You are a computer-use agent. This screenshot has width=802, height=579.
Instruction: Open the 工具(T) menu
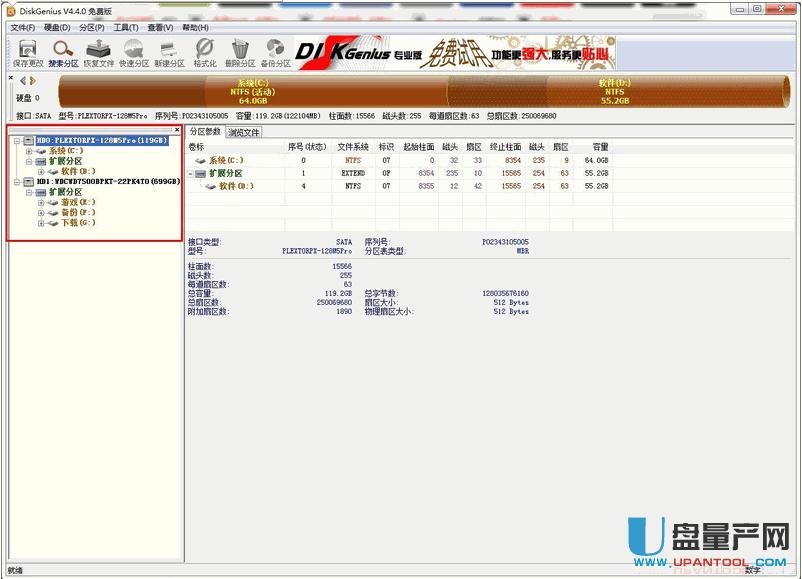(x=126, y=27)
